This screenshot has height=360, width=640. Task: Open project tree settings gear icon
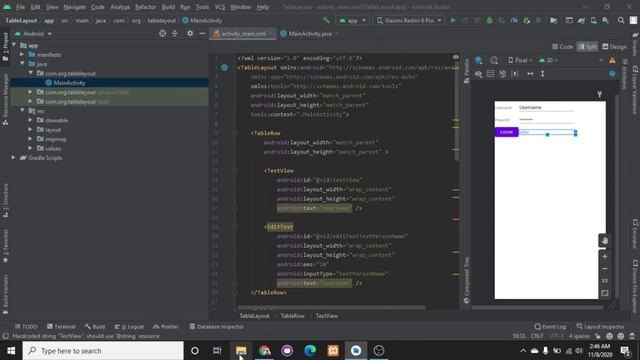(x=190, y=33)
